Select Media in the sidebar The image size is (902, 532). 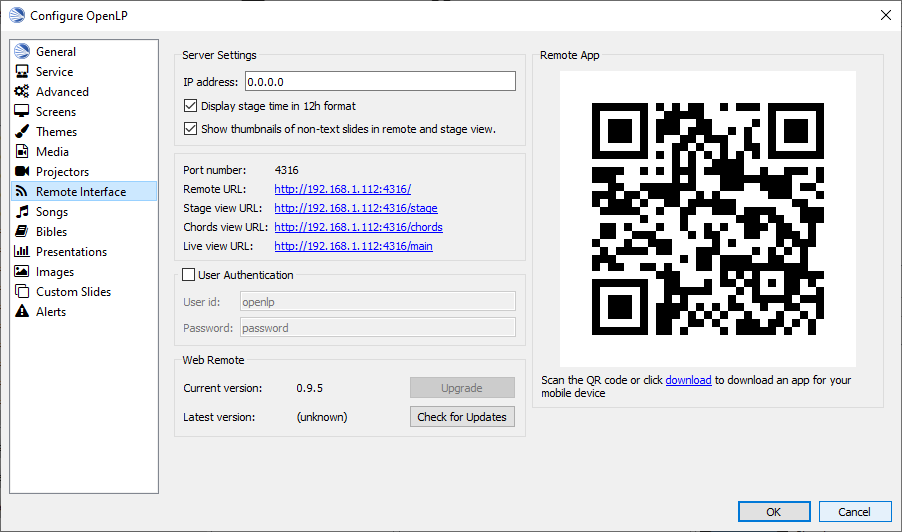[x=84, y=151]
